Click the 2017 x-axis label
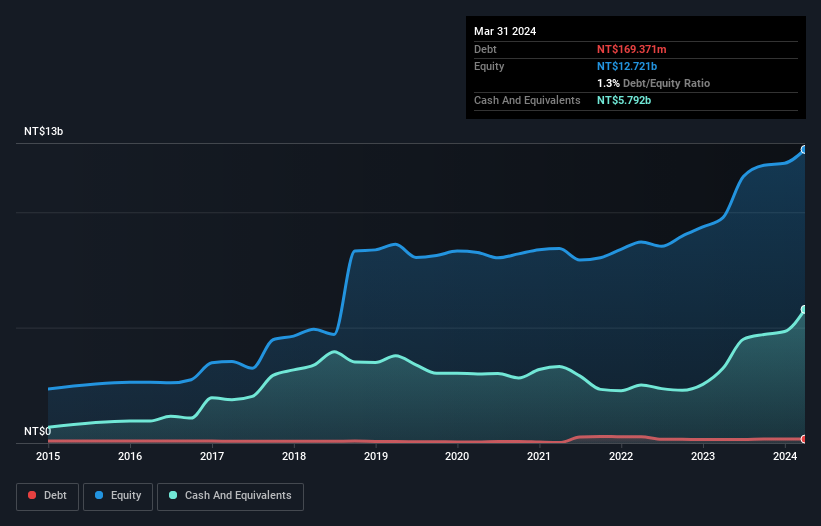 tap(212, 456)
